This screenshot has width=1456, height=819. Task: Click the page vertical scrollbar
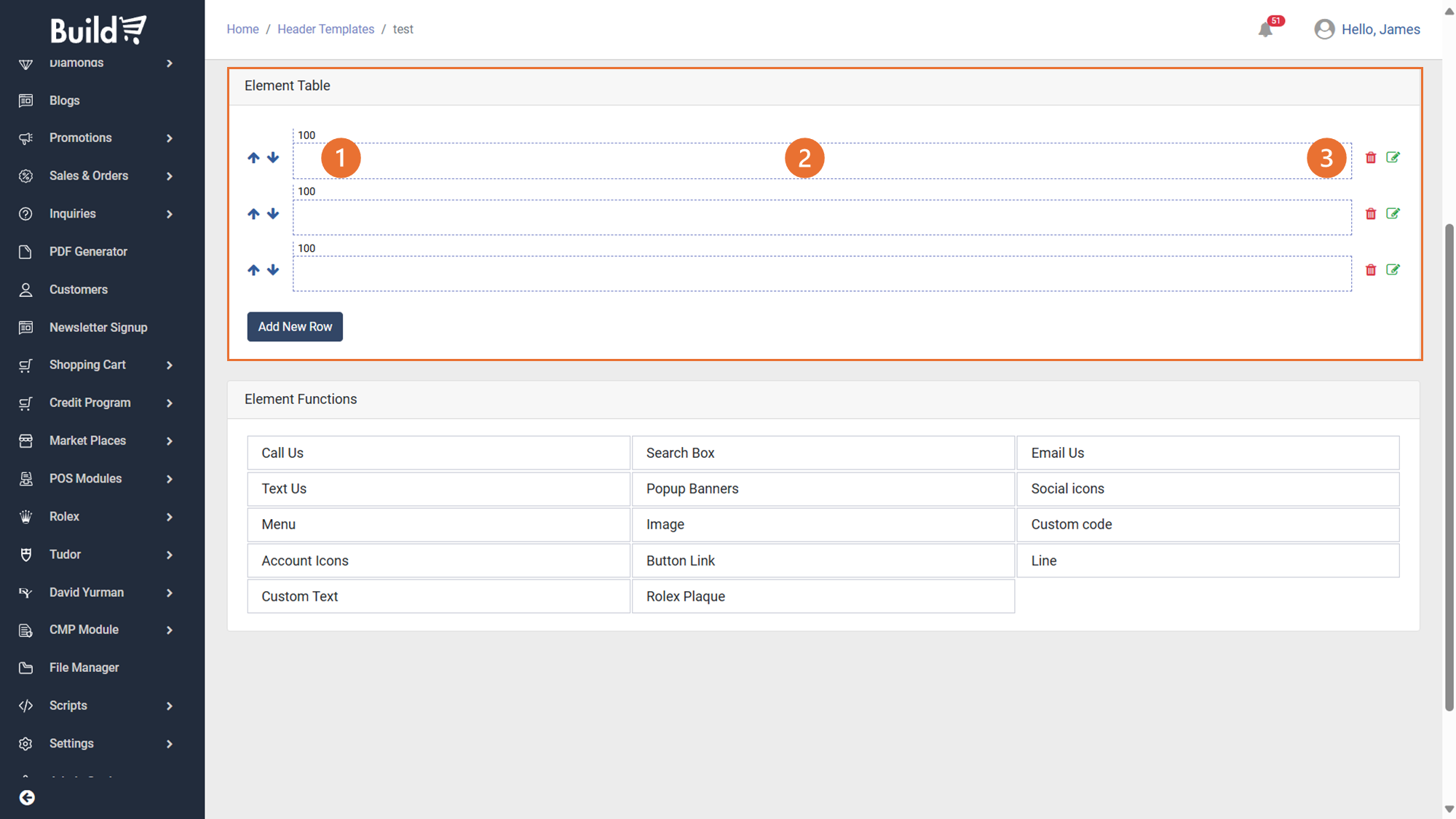[1449, 466]
